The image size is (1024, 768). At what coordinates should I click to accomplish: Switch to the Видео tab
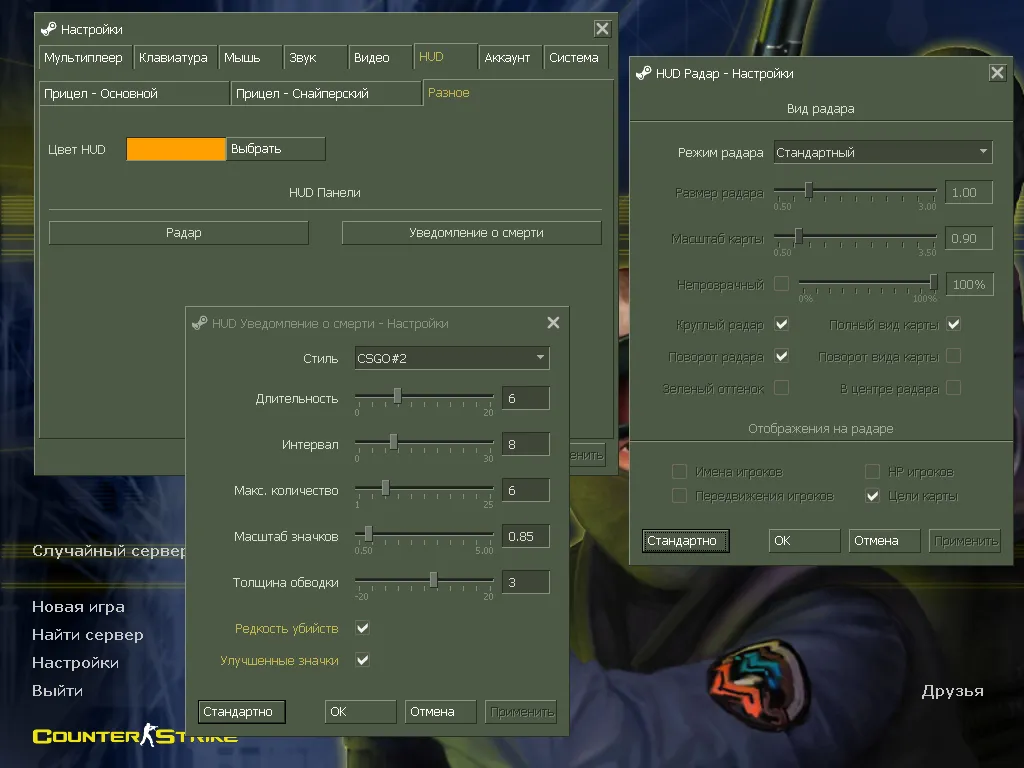coord(372,58)
